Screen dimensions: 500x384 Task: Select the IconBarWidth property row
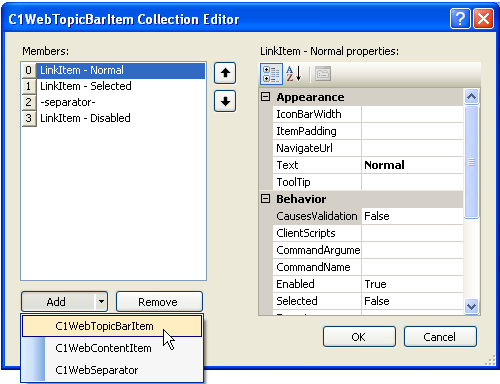tap(368, 114)
